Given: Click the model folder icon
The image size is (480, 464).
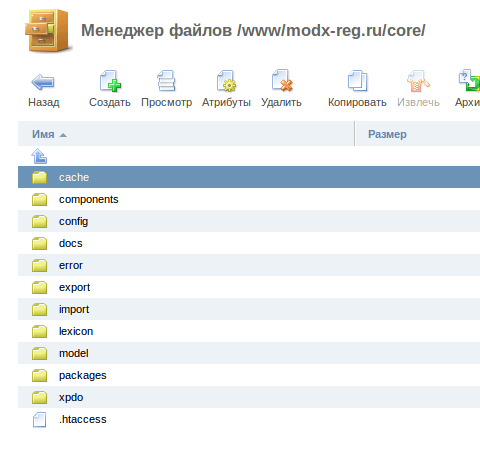Looking at the screenshot, I should click(x=39, y=353).
